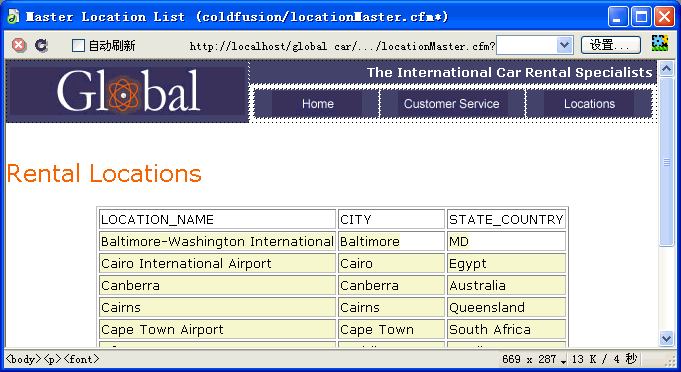Enable the 自动刷新 auto refresh checkbox
Viewport: 681px width, 372px height.
click(x=78, y=45)
